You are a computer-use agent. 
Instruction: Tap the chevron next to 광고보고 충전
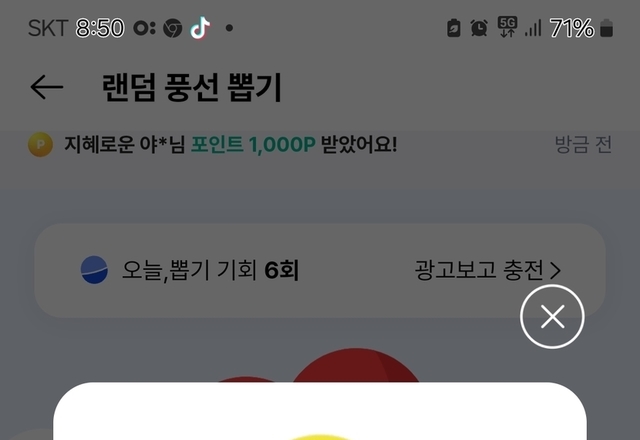[556, 271]
